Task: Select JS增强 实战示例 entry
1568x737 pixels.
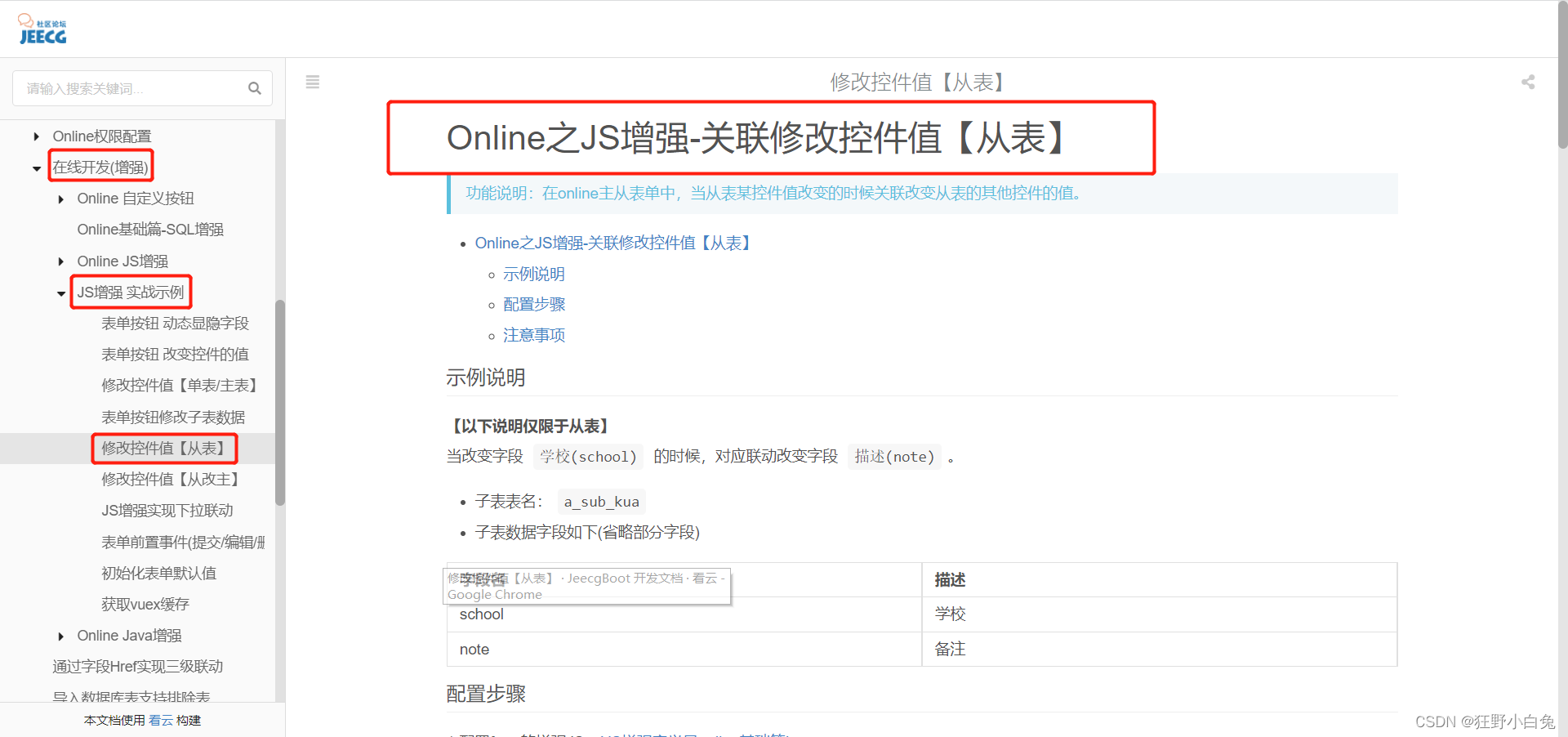Action: click(131, 293)
